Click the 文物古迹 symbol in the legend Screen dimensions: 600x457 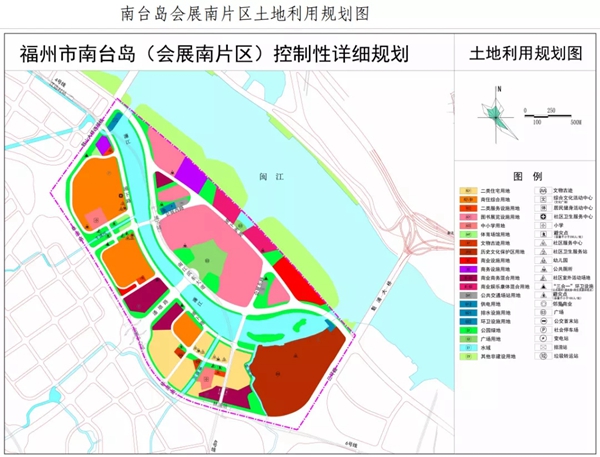point(543,190)
